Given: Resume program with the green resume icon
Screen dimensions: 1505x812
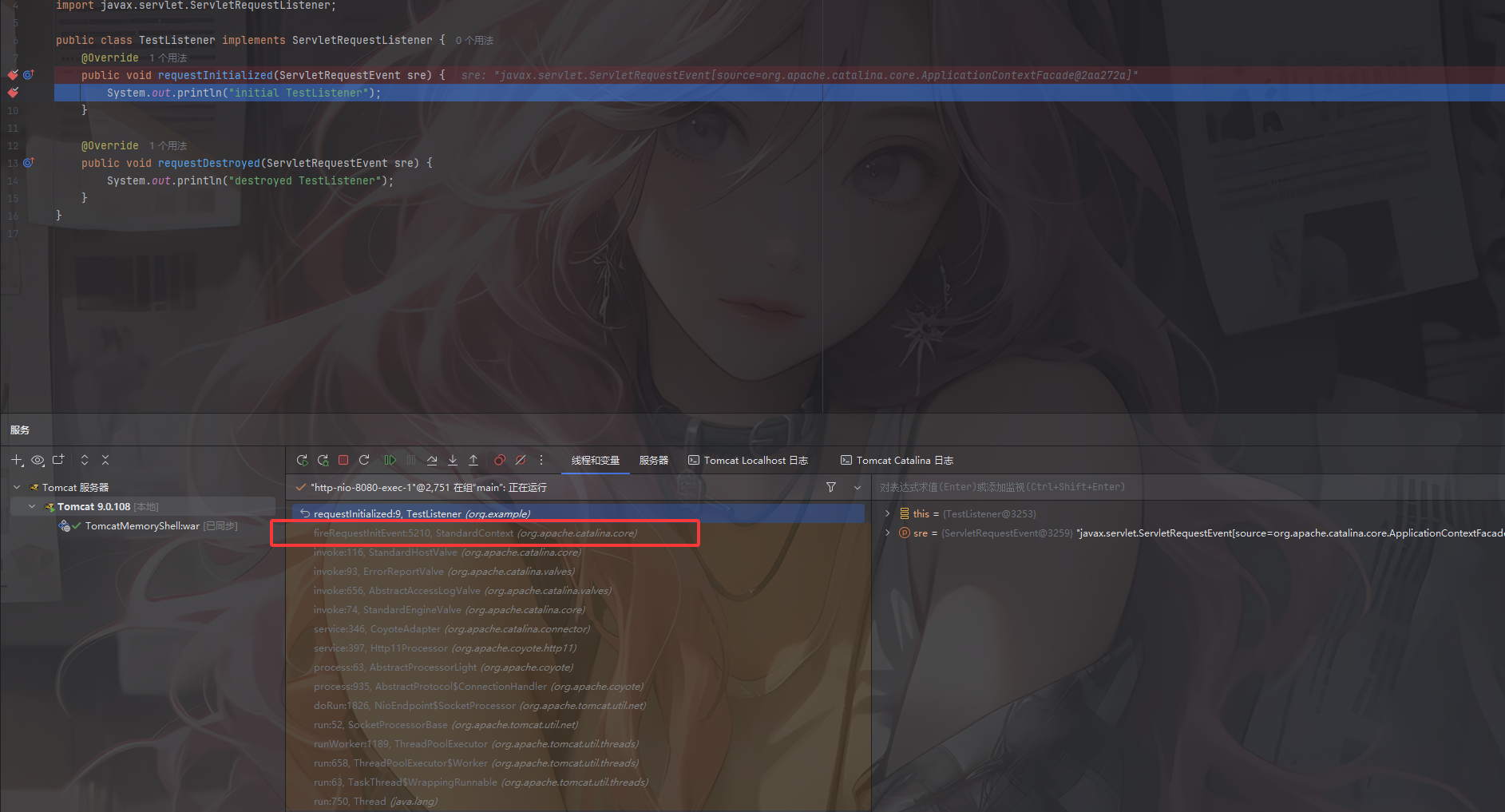Looking at the screenshot, I should pos(390,460).
